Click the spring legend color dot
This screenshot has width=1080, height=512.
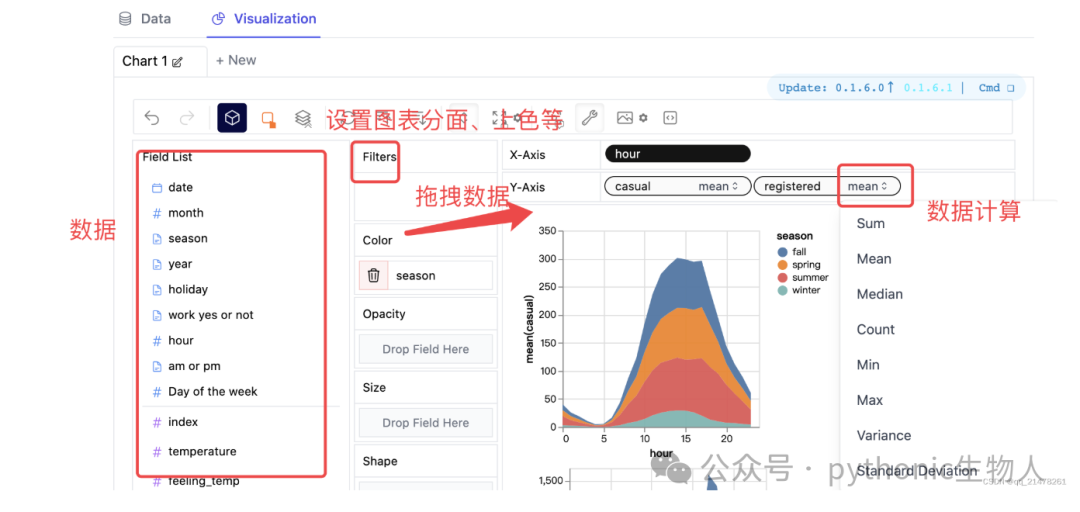click(782, 265)
